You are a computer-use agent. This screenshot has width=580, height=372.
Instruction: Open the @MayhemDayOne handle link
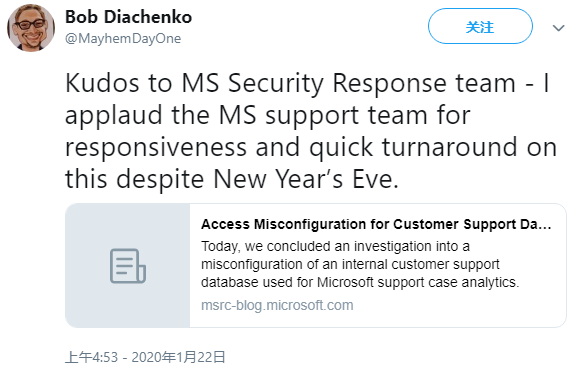click(123, 38)
